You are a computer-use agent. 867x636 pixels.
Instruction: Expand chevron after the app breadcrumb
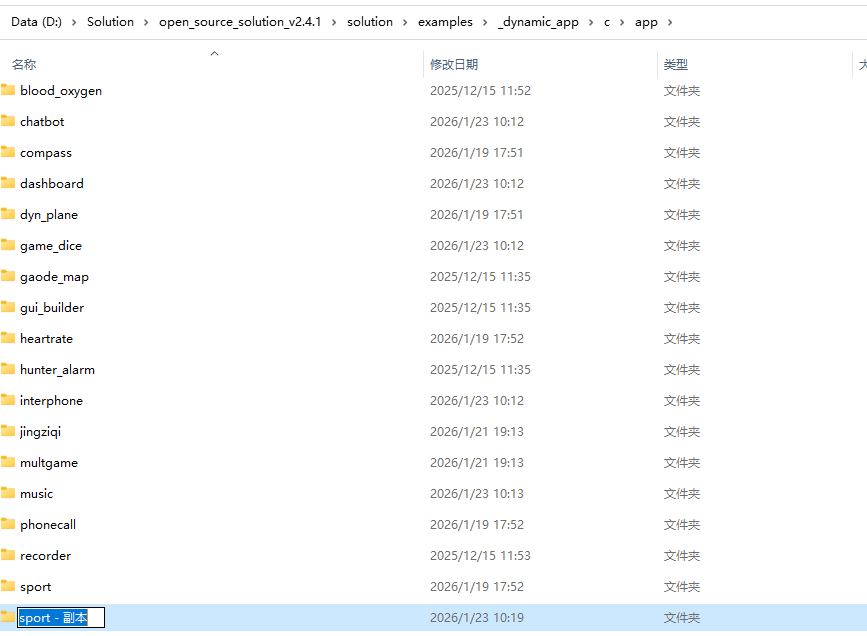click(x=670, y=22)
